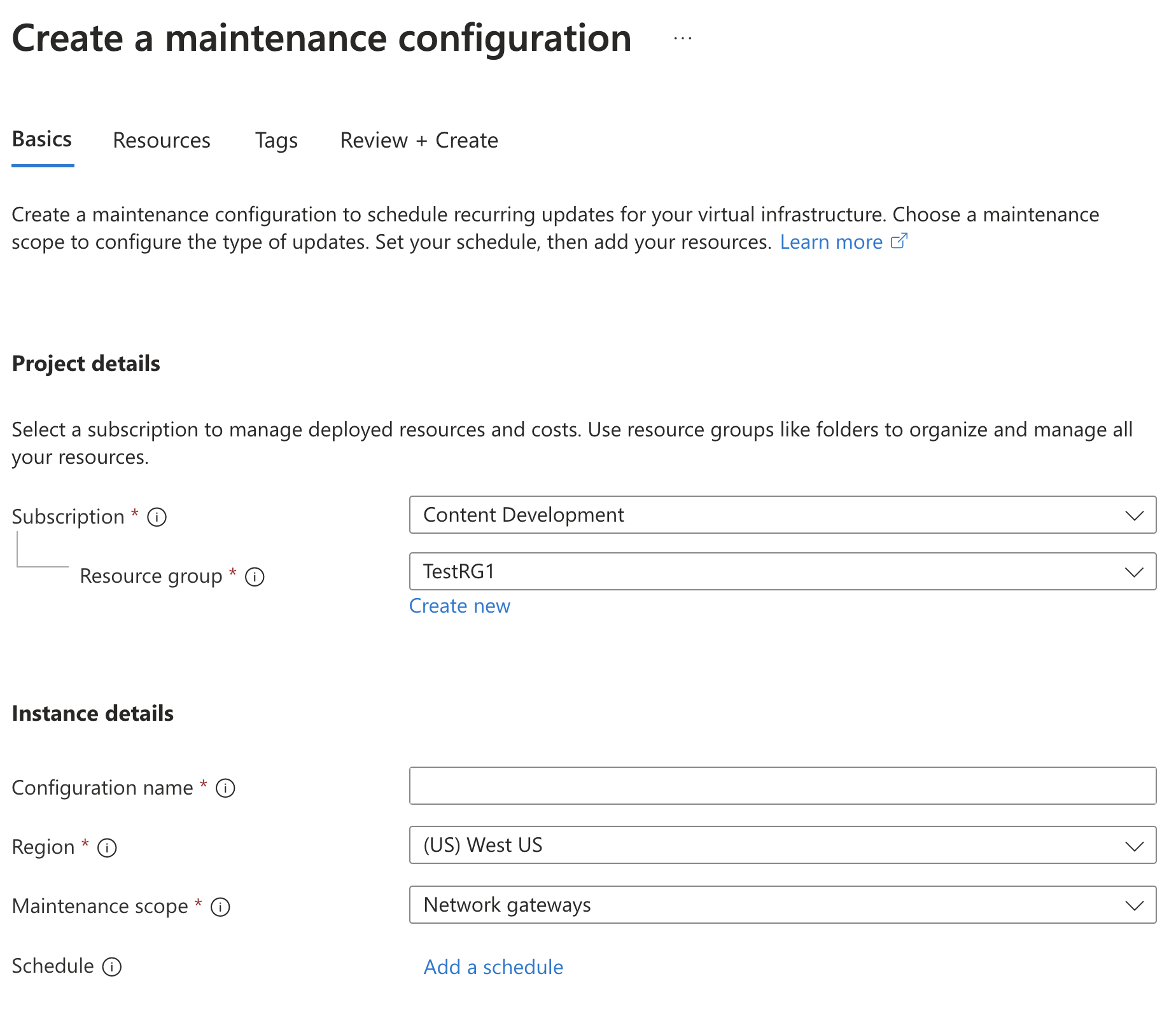Click the Add a schedule link

(493, 967)
